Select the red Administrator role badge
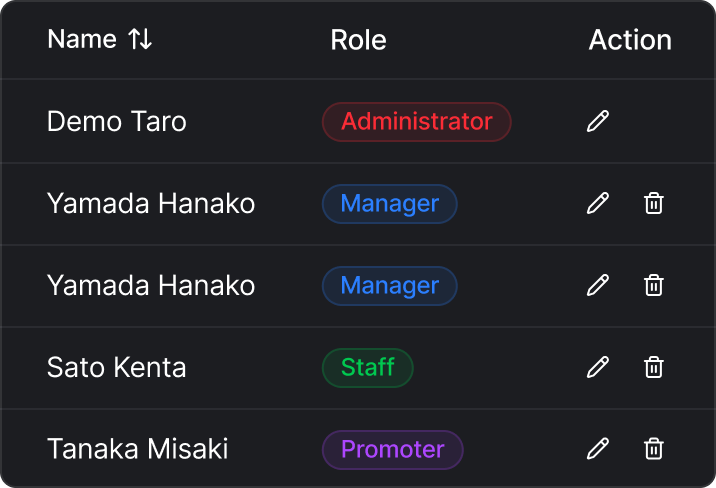This screenshot has height=488, width=716. tap(416, 122)
